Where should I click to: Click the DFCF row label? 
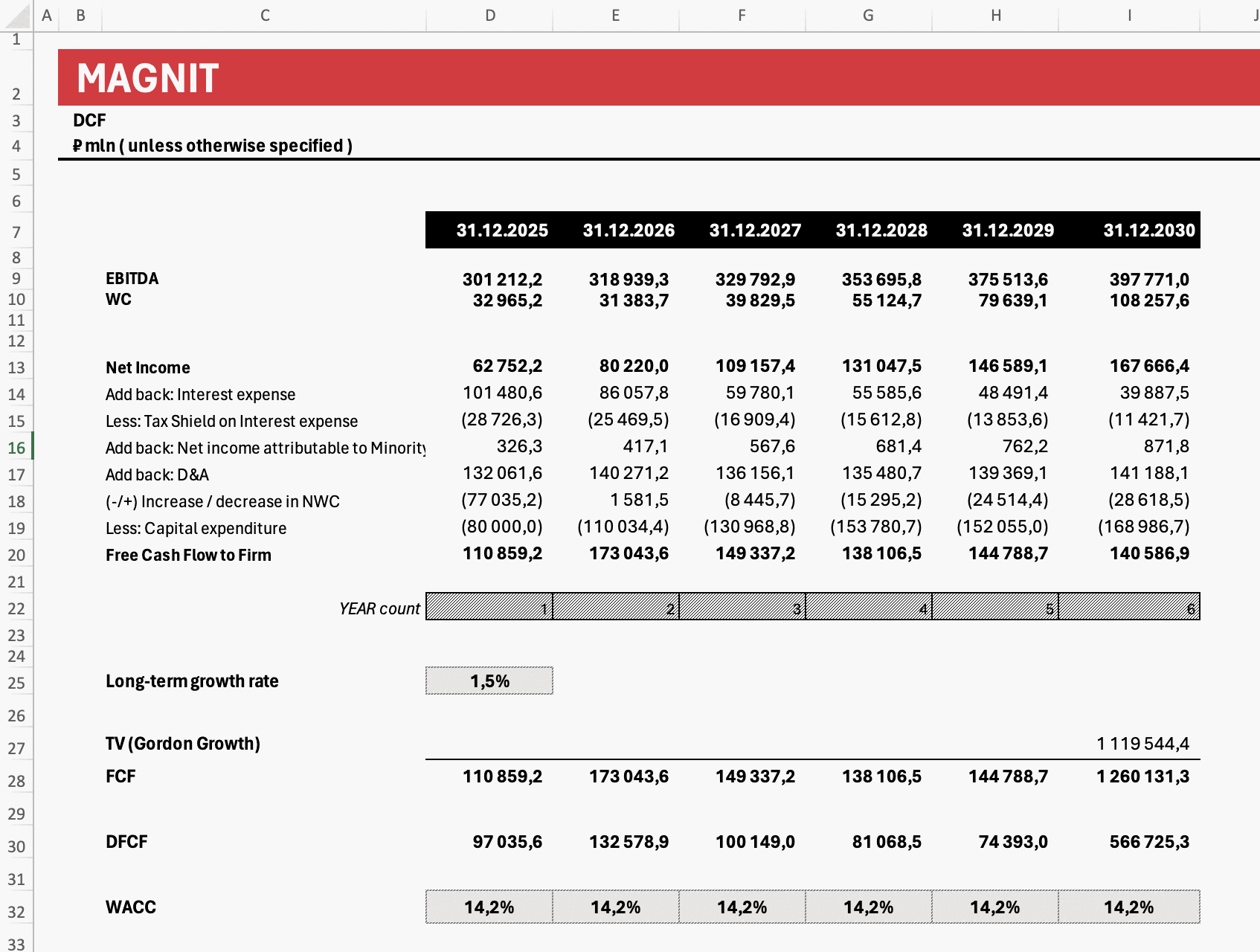(x=126, y=842)
